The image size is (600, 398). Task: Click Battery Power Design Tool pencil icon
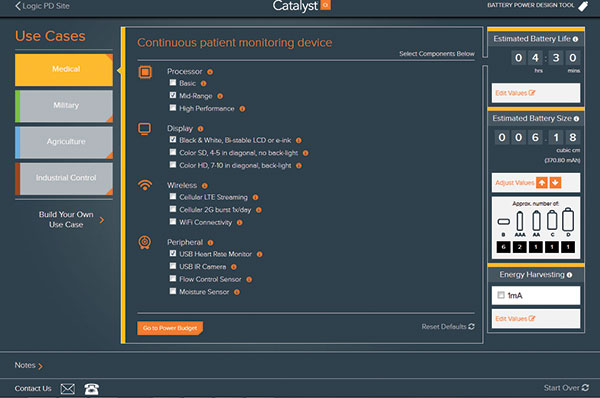click(583, 6)
